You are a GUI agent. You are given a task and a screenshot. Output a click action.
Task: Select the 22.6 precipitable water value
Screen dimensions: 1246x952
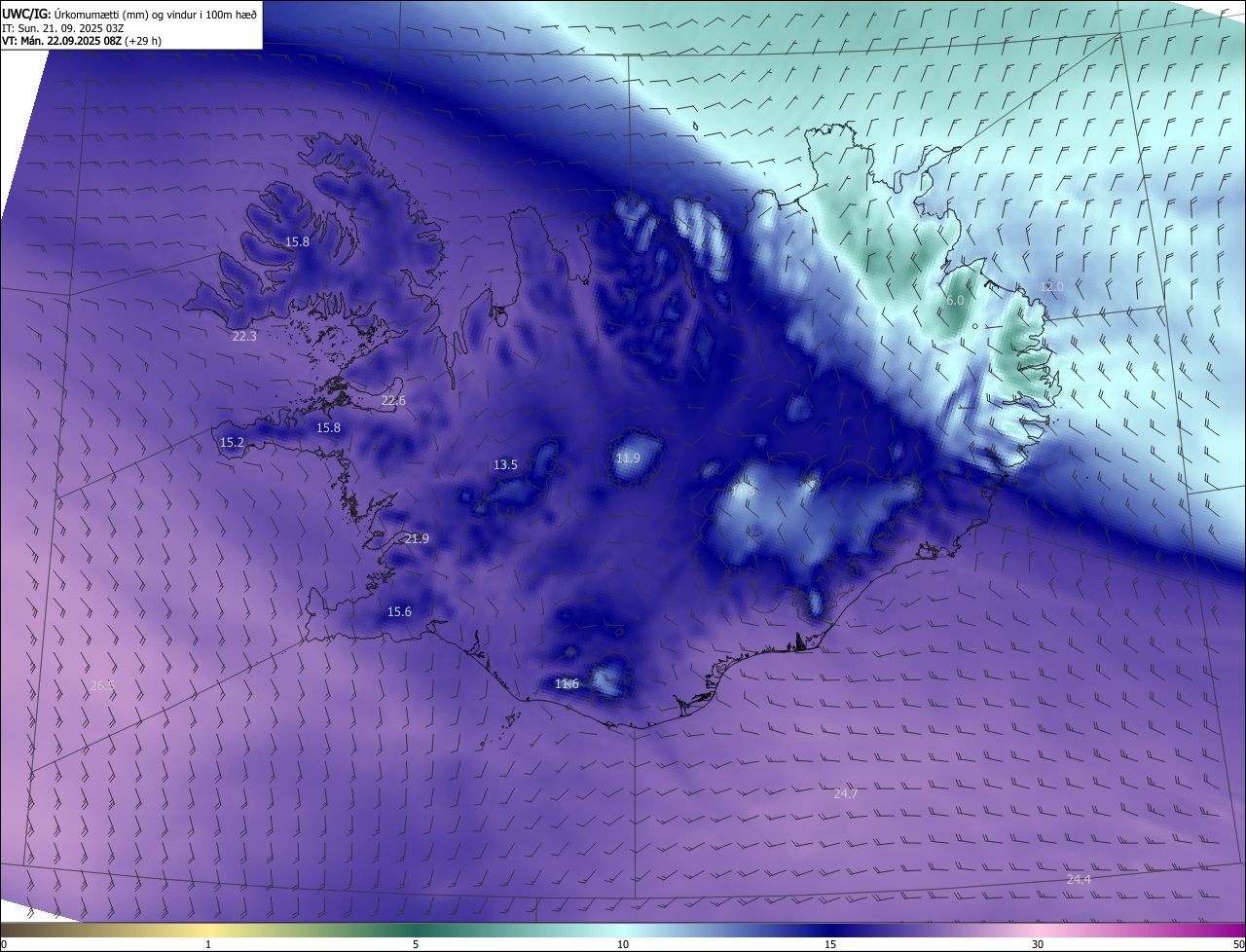[393, 400]
